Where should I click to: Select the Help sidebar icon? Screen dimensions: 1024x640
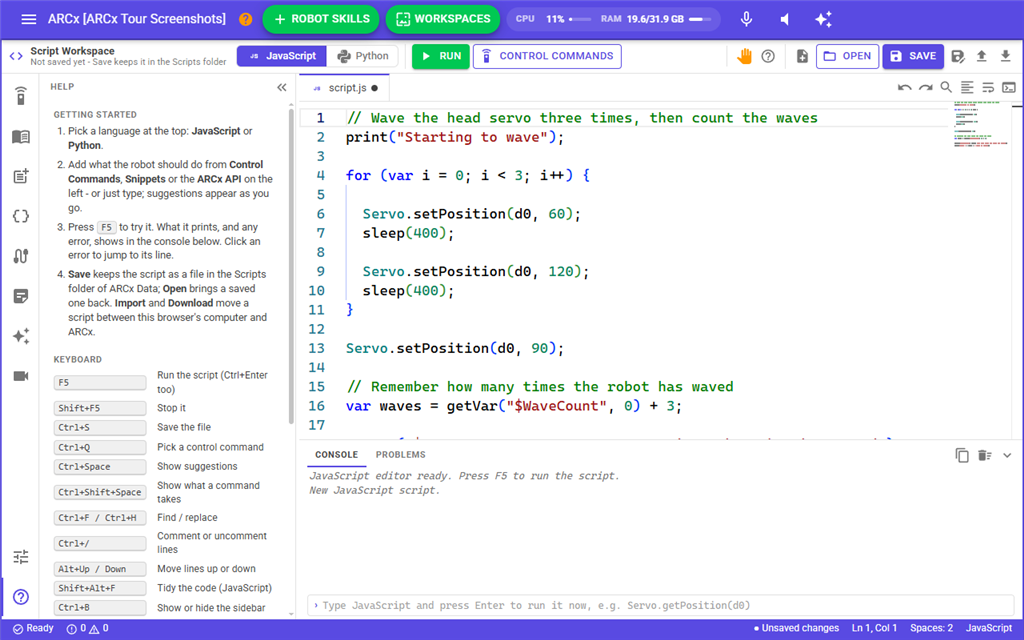coord(21,597)
